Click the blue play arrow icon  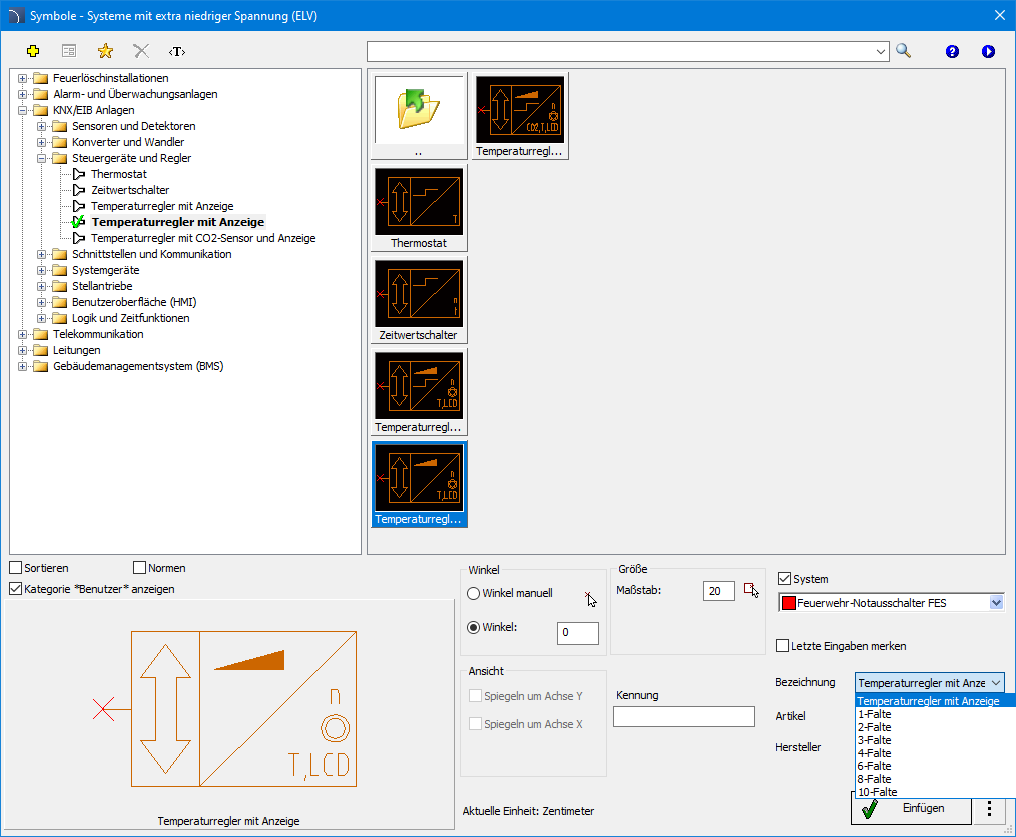tap(988, 51)
